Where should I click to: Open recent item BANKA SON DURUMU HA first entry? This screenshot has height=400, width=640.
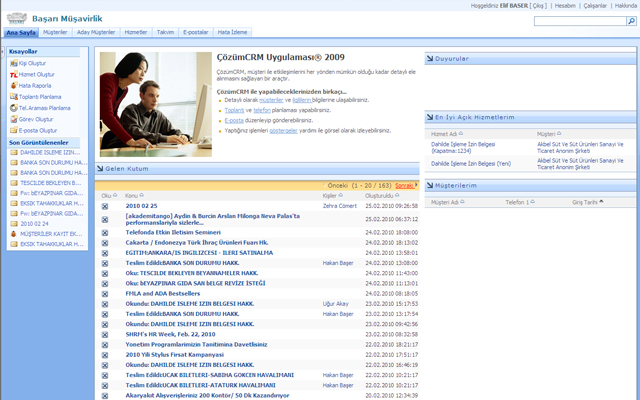[53, 162]
